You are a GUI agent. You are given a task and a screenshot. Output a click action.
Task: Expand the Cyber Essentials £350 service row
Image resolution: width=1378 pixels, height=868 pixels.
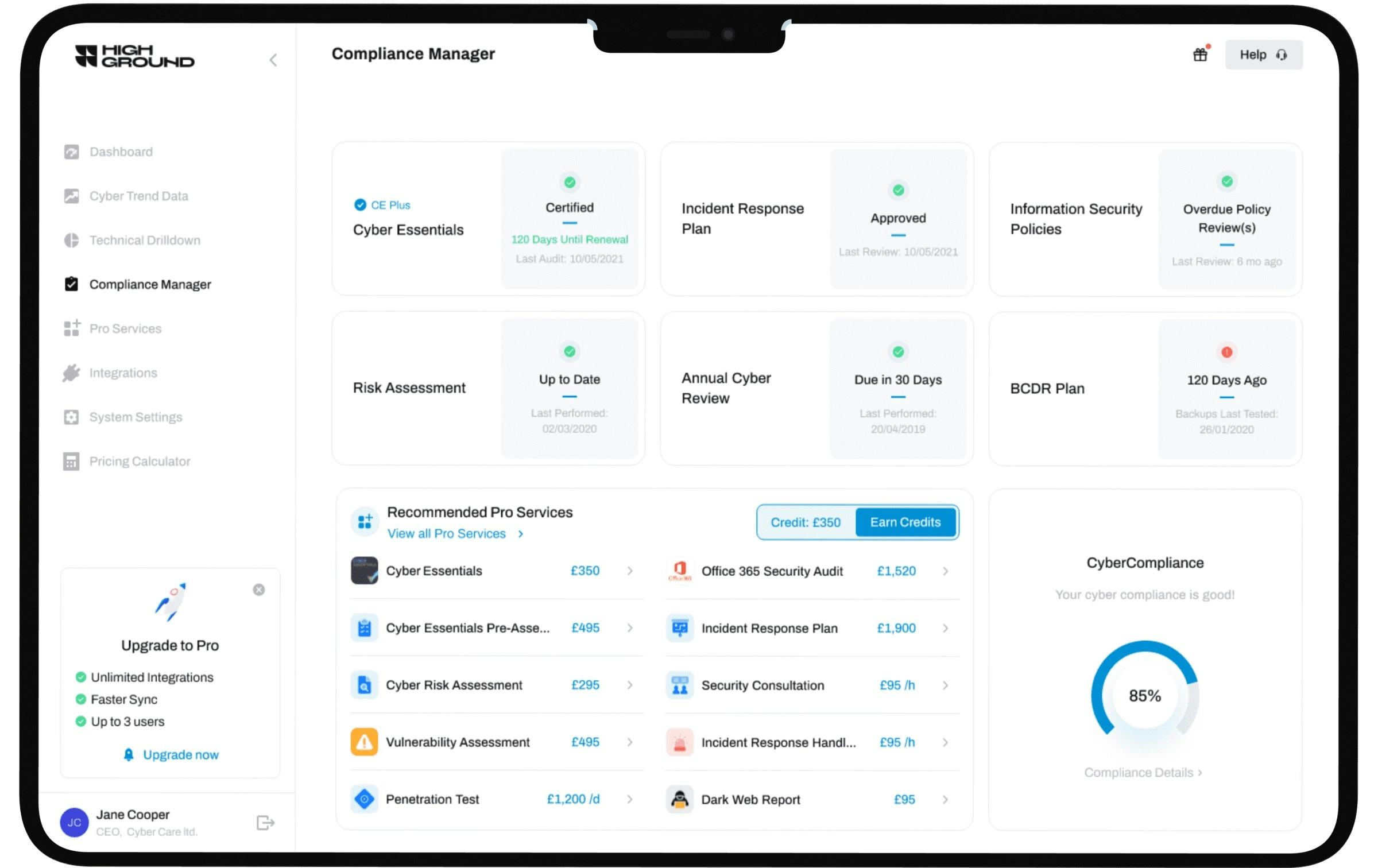click(x=630, y=571)
